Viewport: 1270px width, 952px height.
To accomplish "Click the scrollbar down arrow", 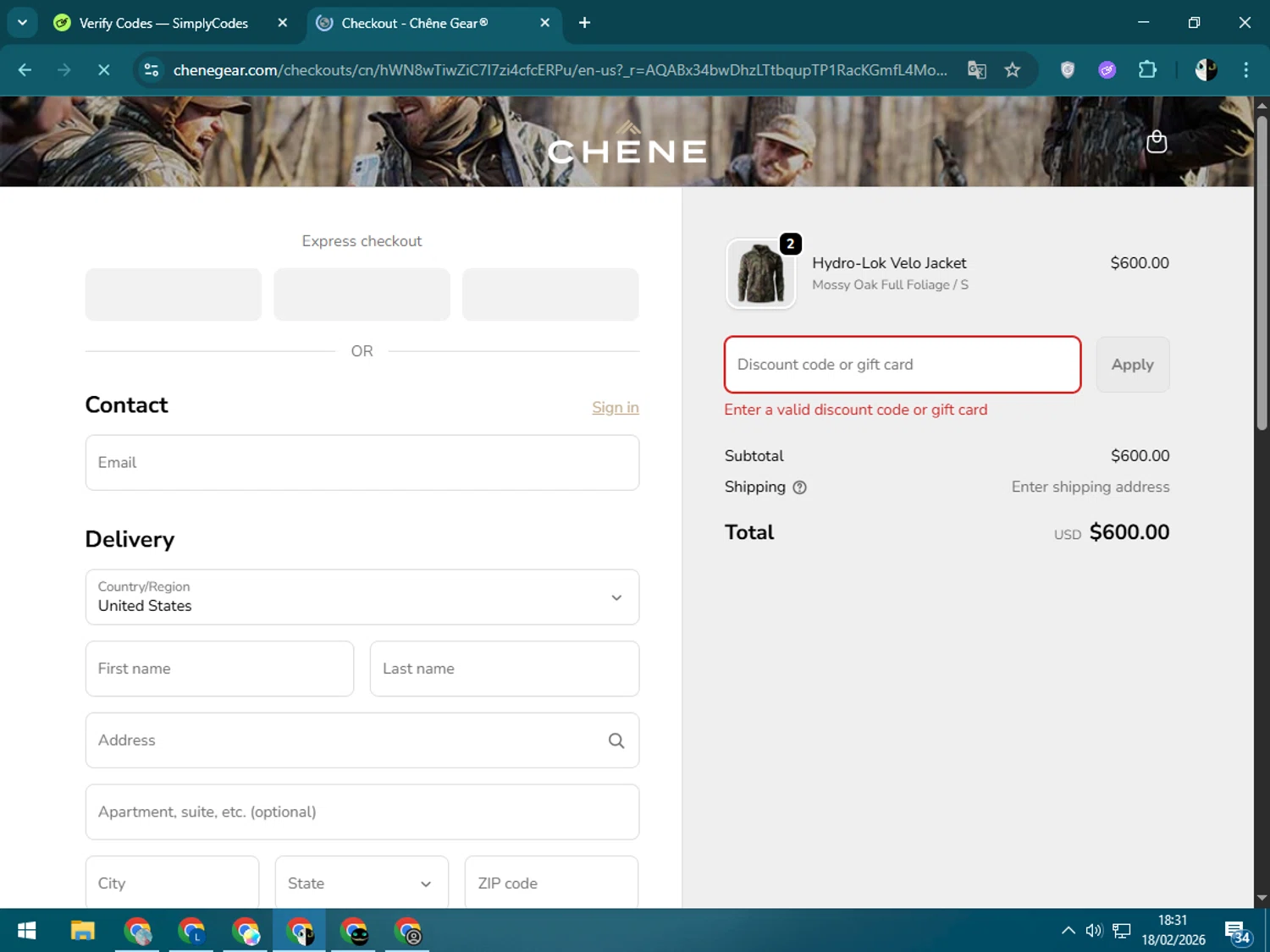I will point(1262,898).
